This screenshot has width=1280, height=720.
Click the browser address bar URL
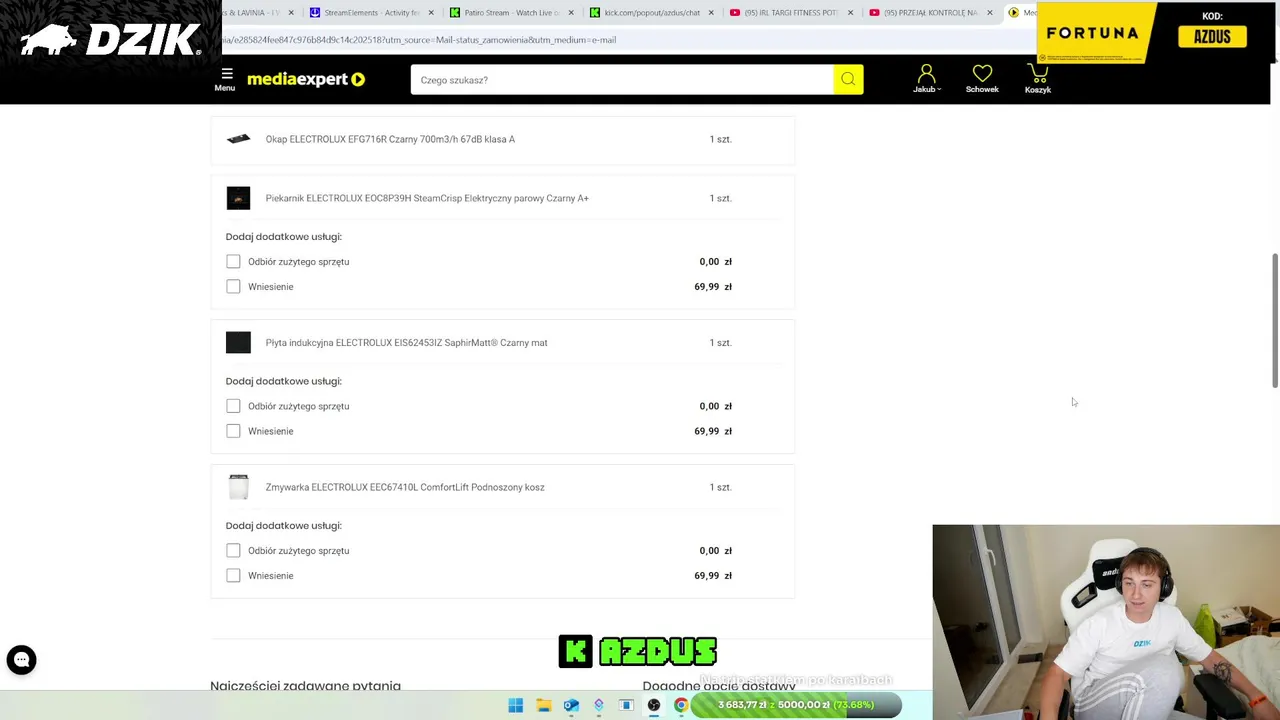420,40
